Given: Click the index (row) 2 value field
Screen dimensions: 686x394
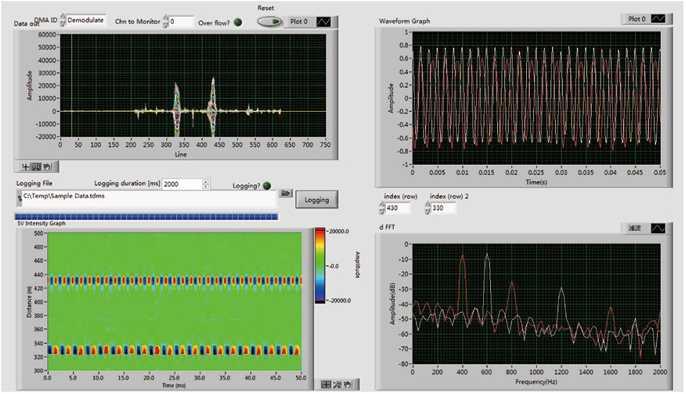Looking at the screenshot, I should (444, 208).
